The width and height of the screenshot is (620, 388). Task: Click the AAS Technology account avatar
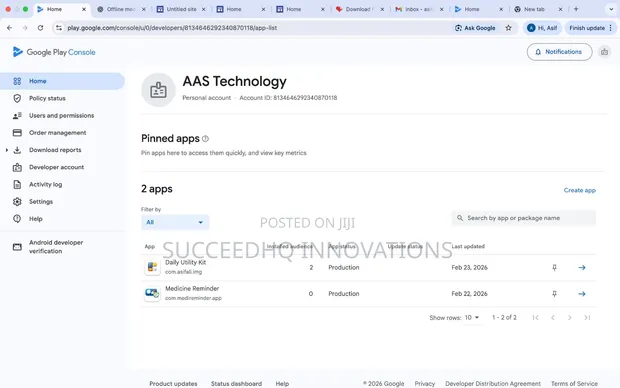158,90
